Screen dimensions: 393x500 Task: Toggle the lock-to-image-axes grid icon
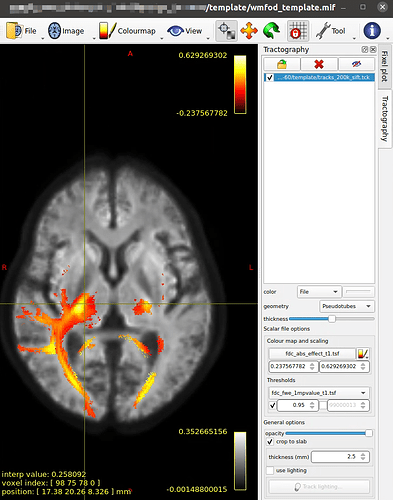pyautogui.click(x=298, y=31)
